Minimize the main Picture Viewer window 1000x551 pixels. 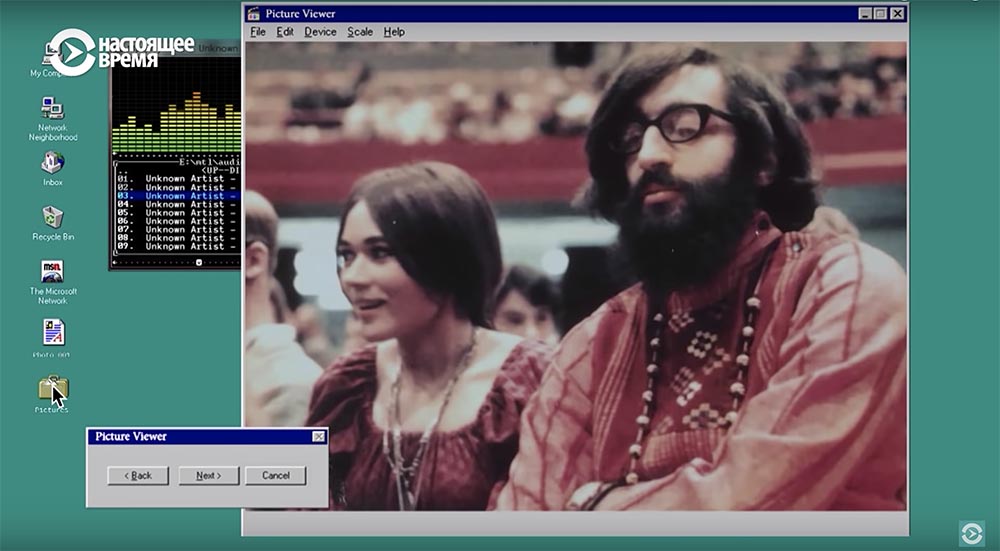point(865,13)
